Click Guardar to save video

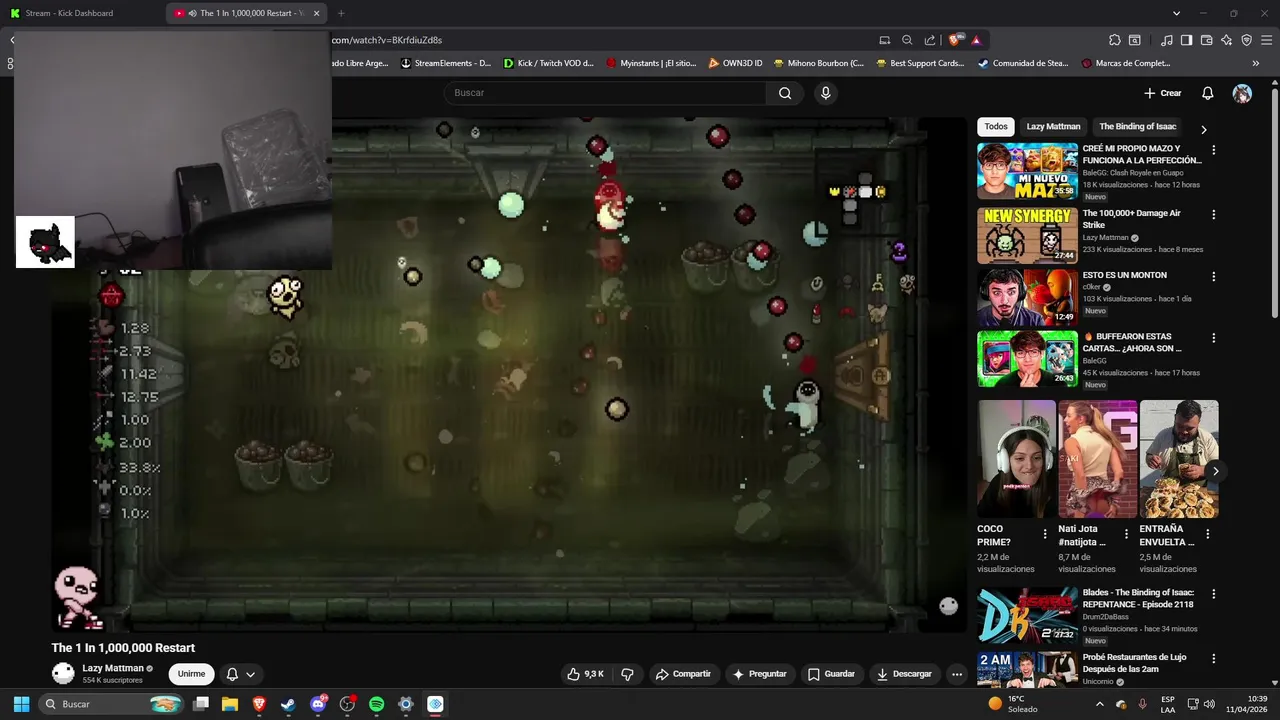831,674
